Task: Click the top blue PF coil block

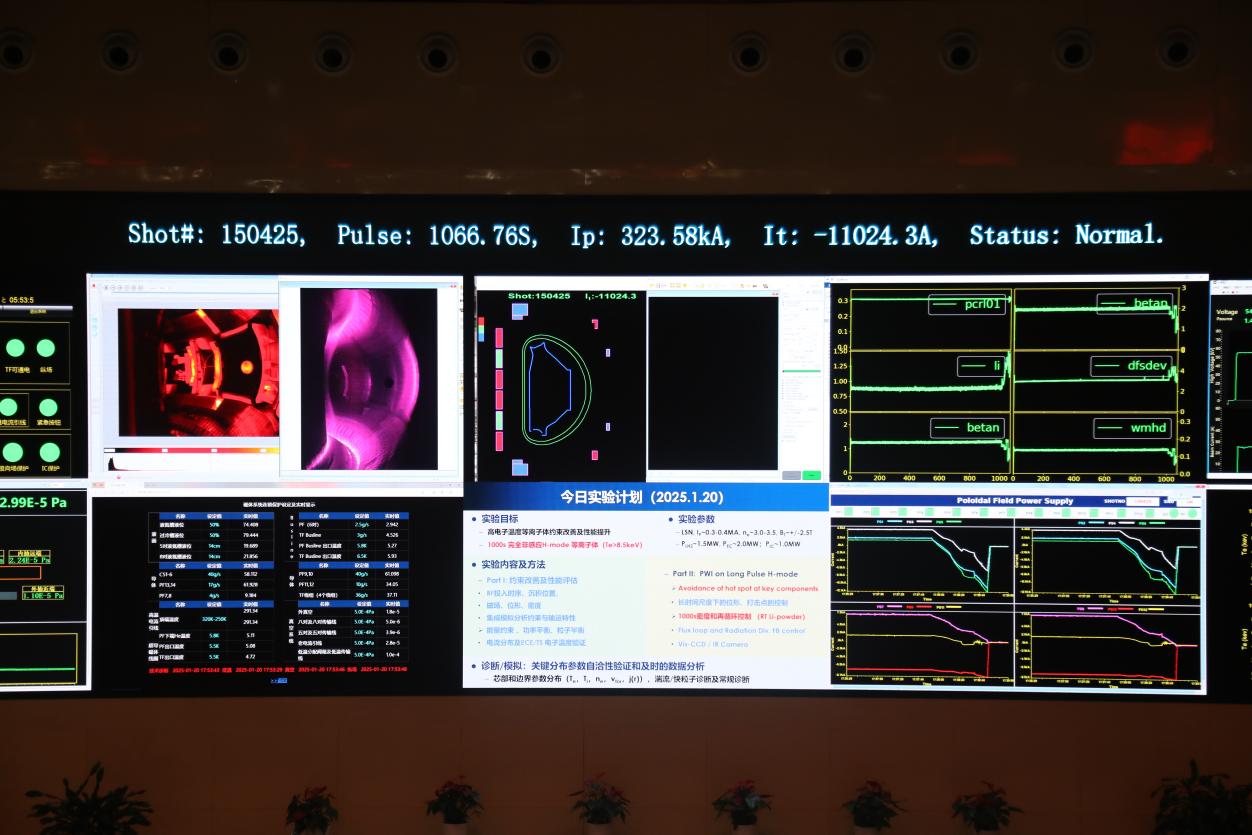Action: point(519,311)
